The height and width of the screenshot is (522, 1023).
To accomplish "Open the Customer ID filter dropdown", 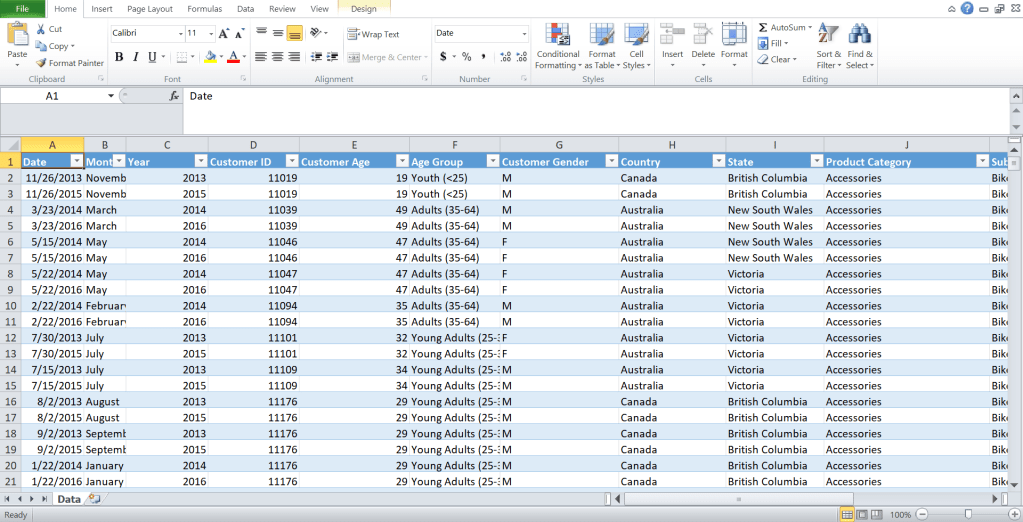I will click(291, 161).
